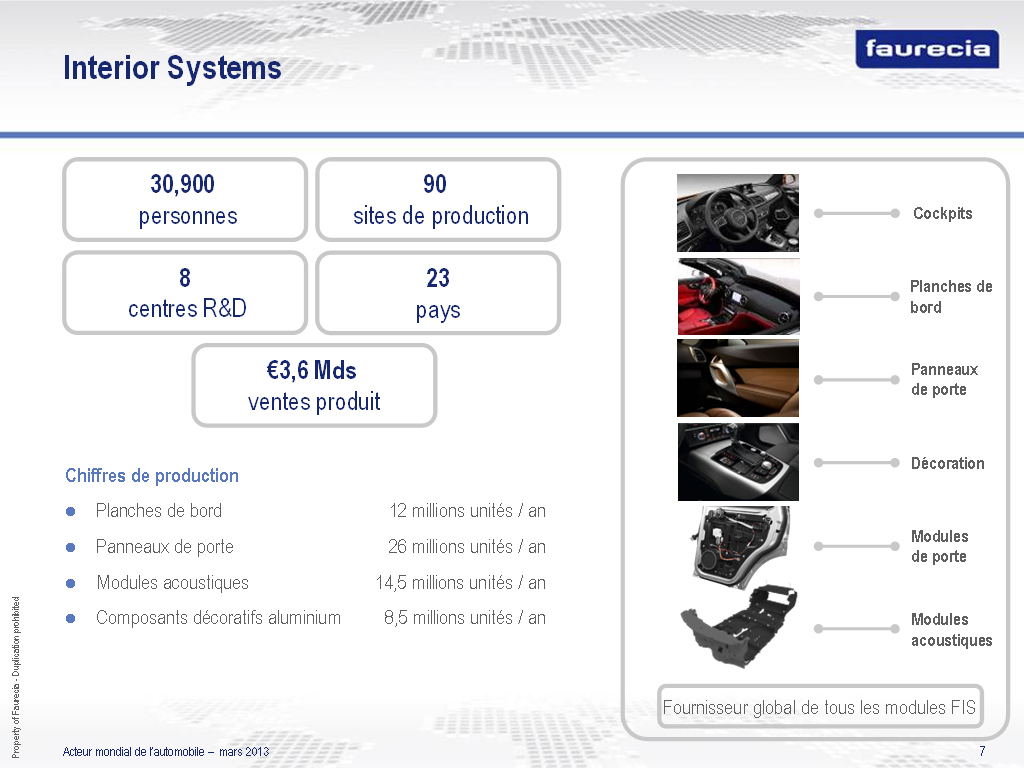Select the Modules acoustiques bullet text
Screen dimensions: 1024x768
point(172,583)
